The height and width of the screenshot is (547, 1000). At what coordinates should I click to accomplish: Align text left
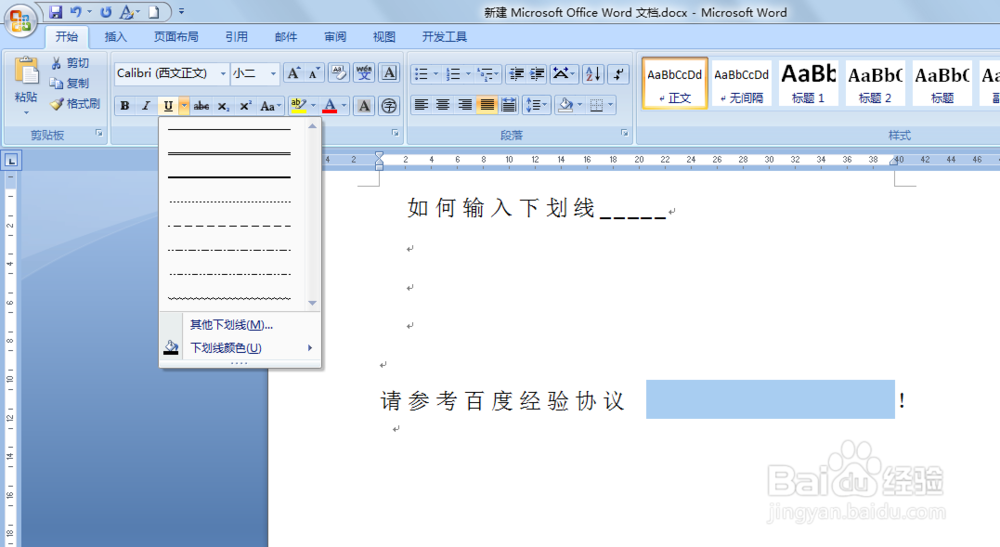[421, 105]
